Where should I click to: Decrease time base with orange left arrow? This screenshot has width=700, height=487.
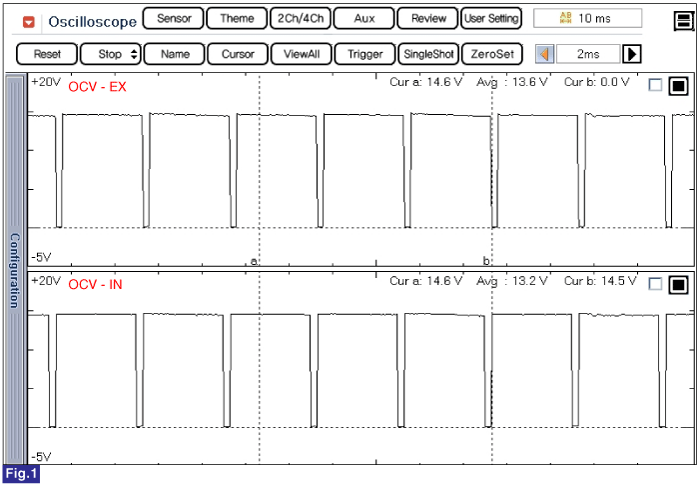[545, 54]
